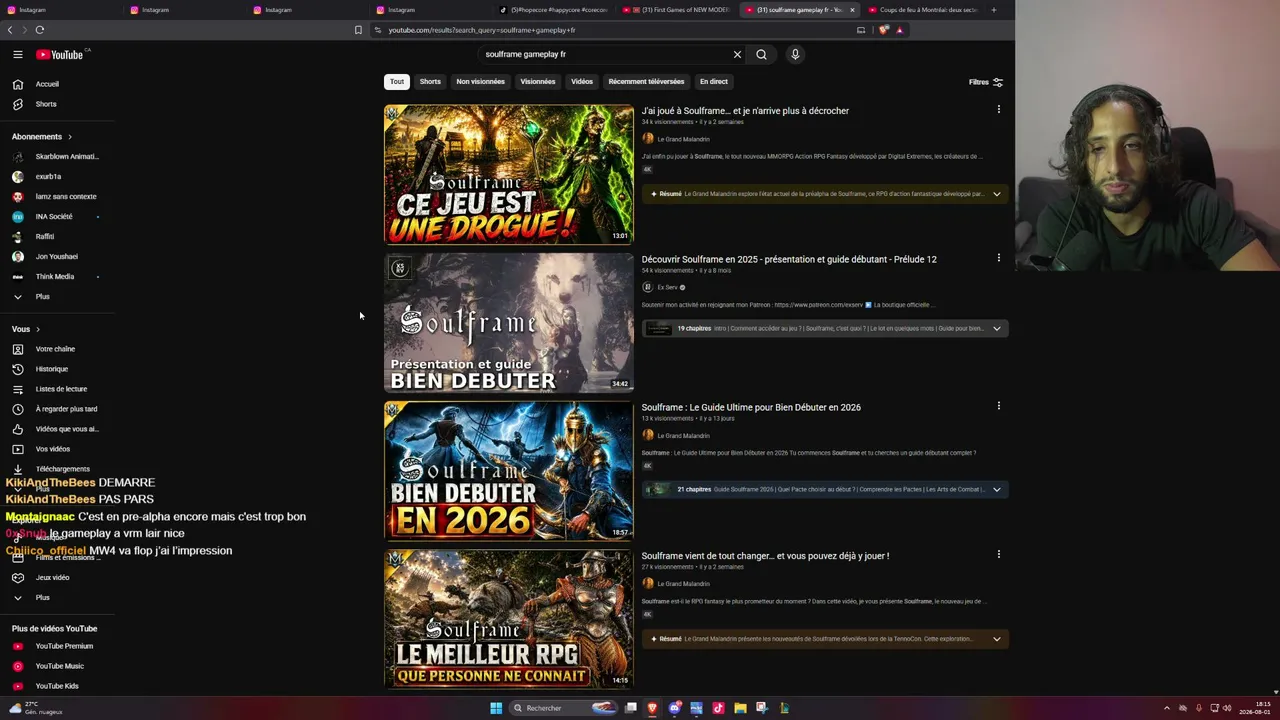This screenshot has width=1280, height=720.
Task: Open more options for 'Ce jeu est une drogue' video
Action: point(998,110)
